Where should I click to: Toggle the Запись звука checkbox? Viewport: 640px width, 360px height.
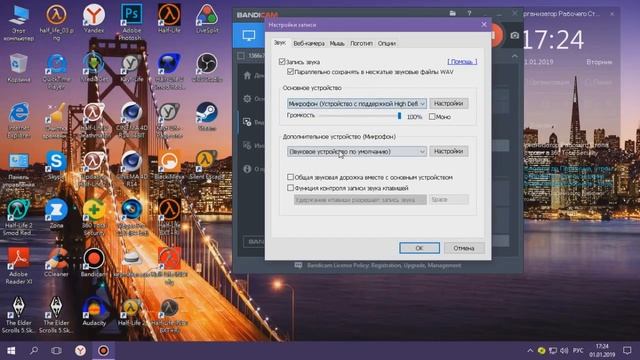[282, 62]
